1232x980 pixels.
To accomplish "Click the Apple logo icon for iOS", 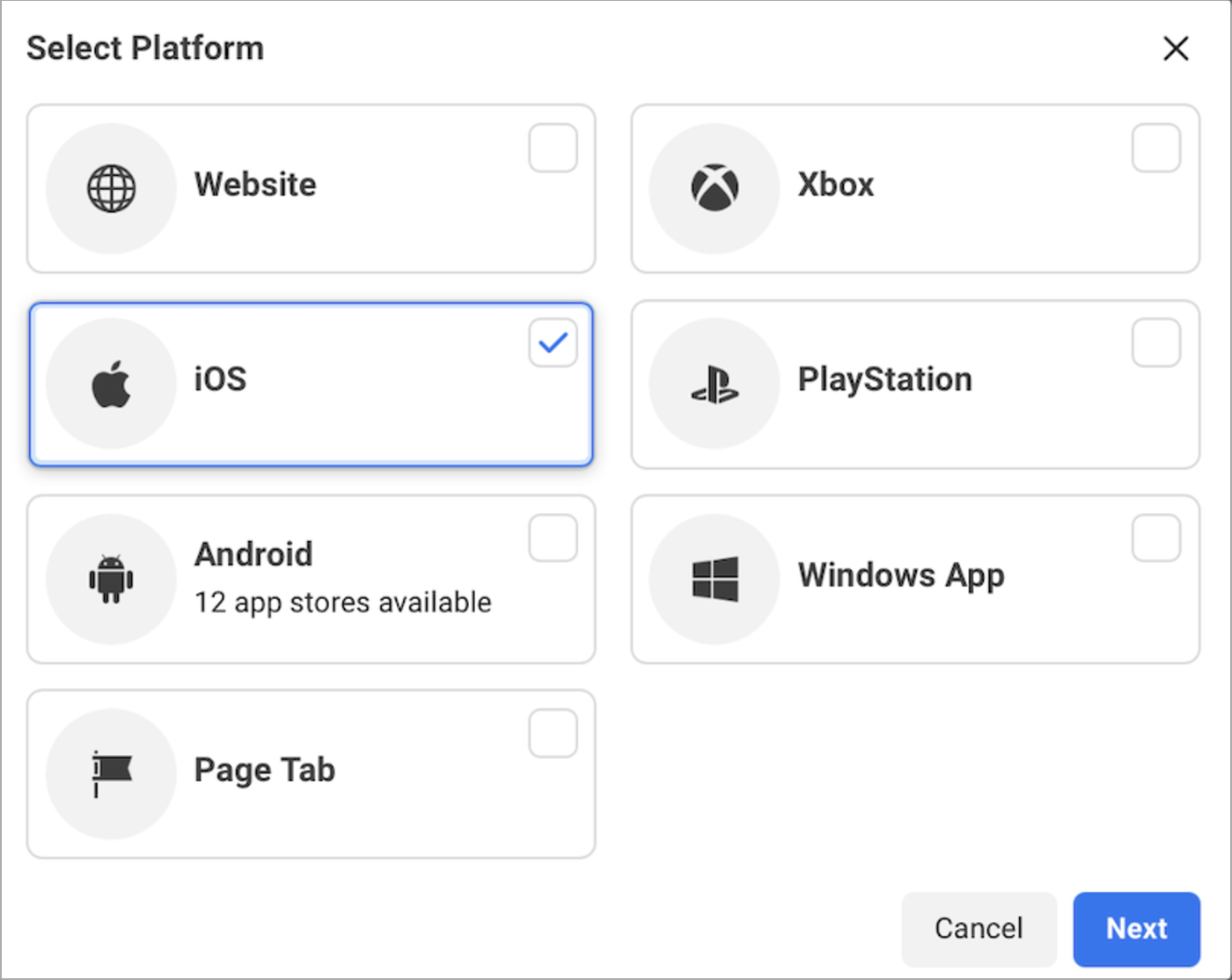I will click(x=112, y=384).
